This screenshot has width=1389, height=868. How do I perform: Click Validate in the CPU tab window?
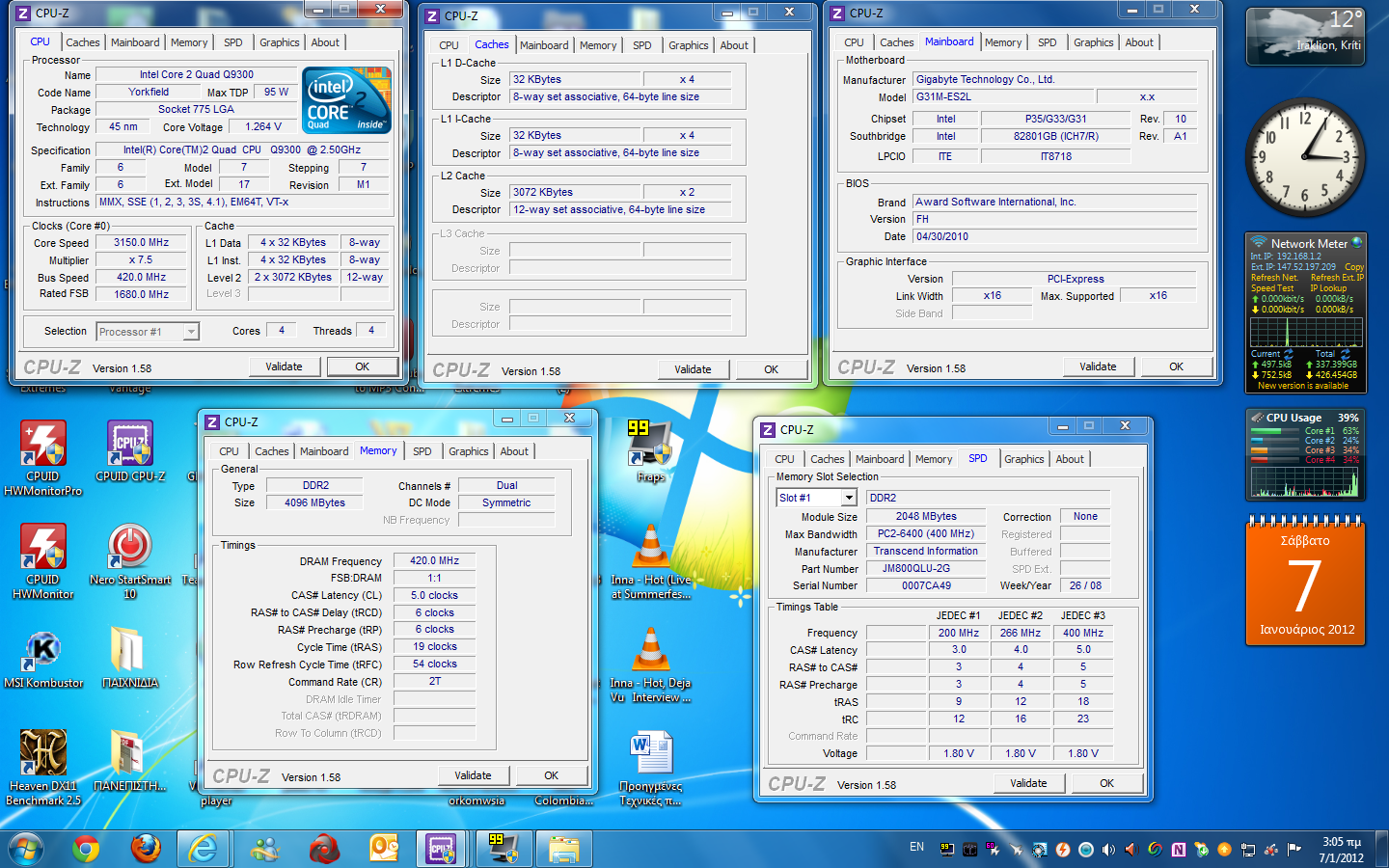(x=285, y=366)
